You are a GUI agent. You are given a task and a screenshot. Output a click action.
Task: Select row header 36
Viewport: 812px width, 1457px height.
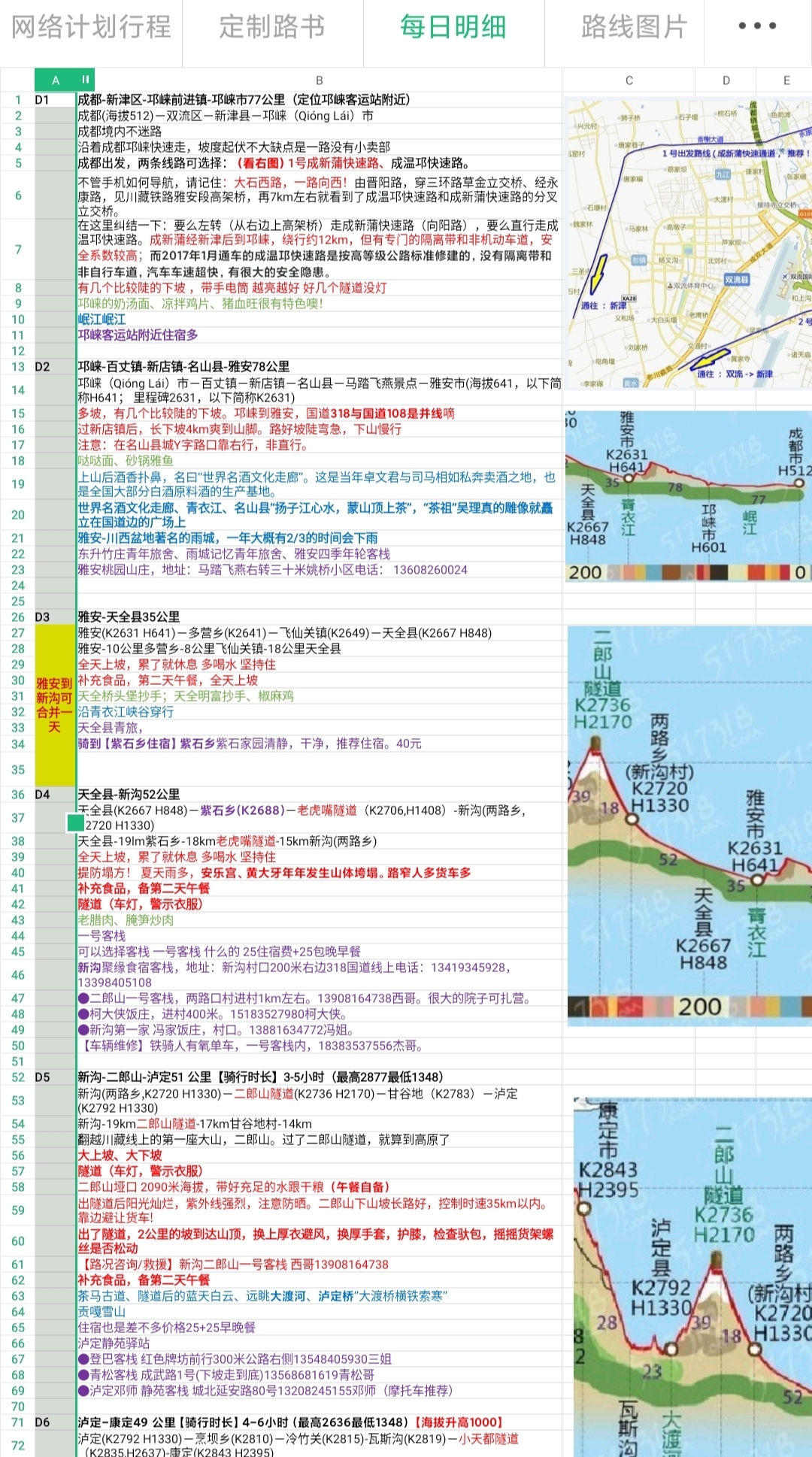[17, 795]
